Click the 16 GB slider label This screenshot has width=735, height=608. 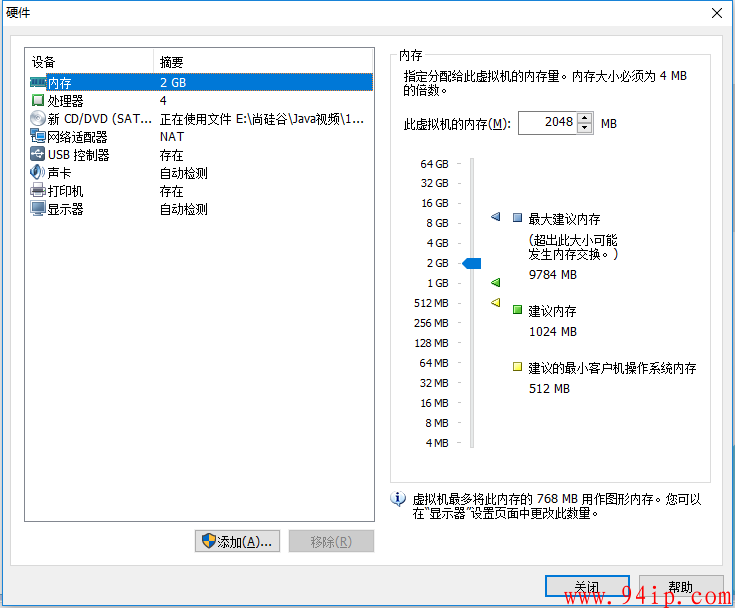pos(434,203)
